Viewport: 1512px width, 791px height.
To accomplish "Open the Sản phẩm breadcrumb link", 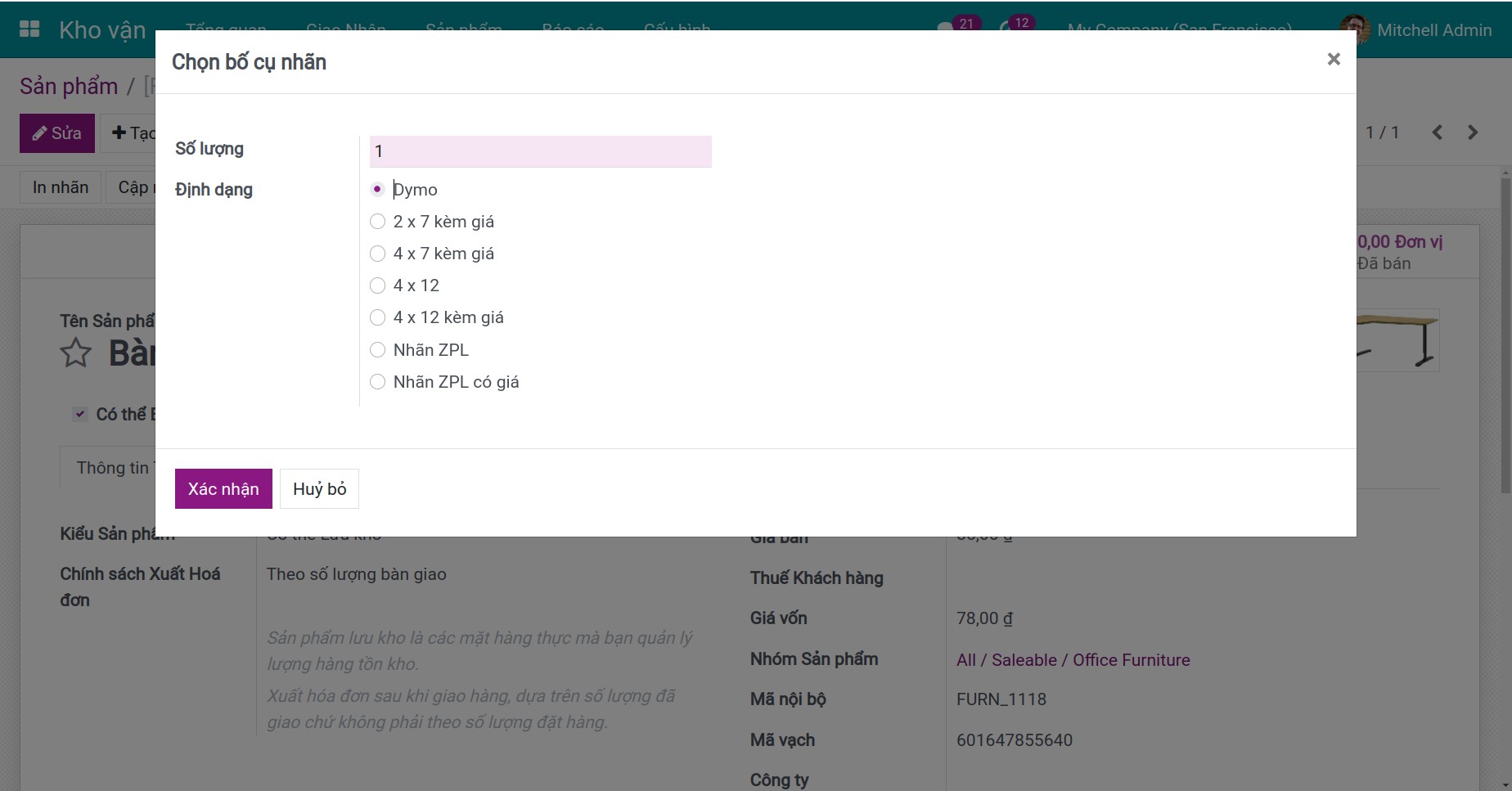I will [x=69, y=86].
